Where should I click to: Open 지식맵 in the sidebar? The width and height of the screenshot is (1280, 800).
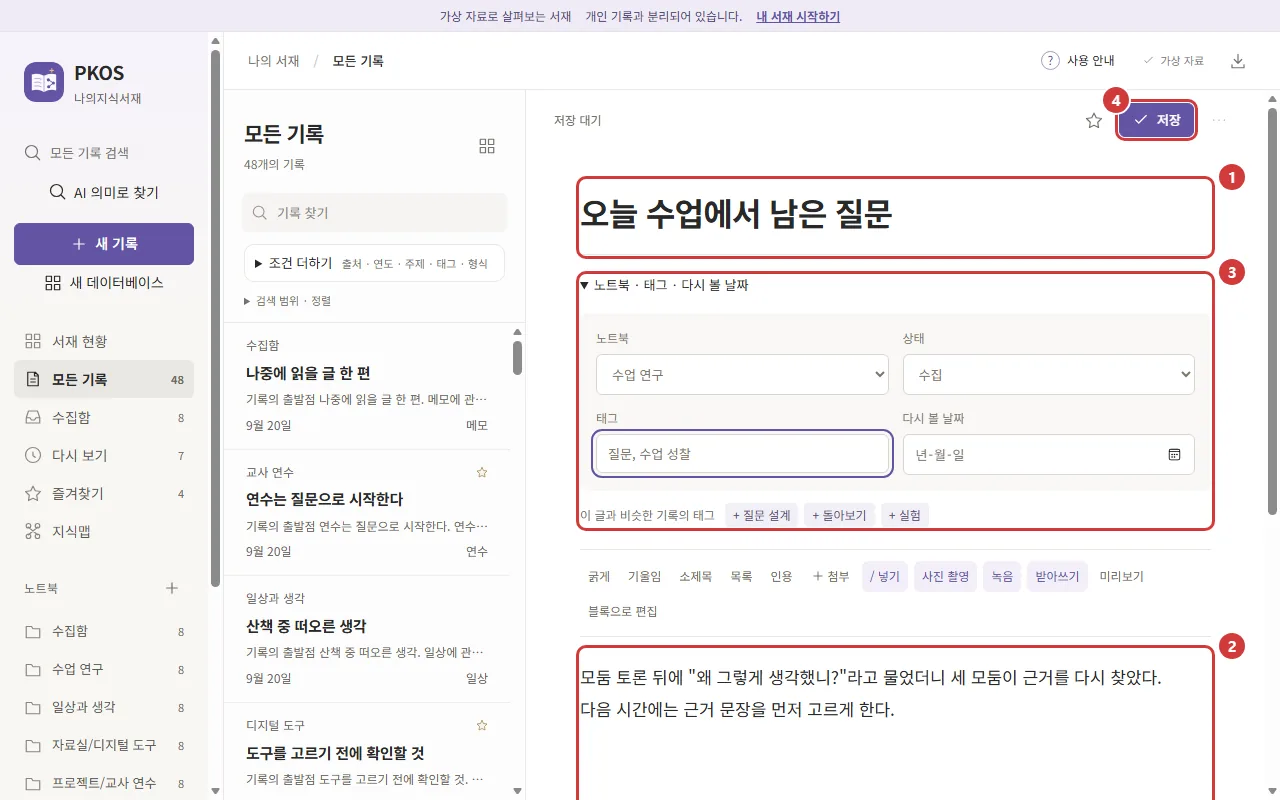104,532
